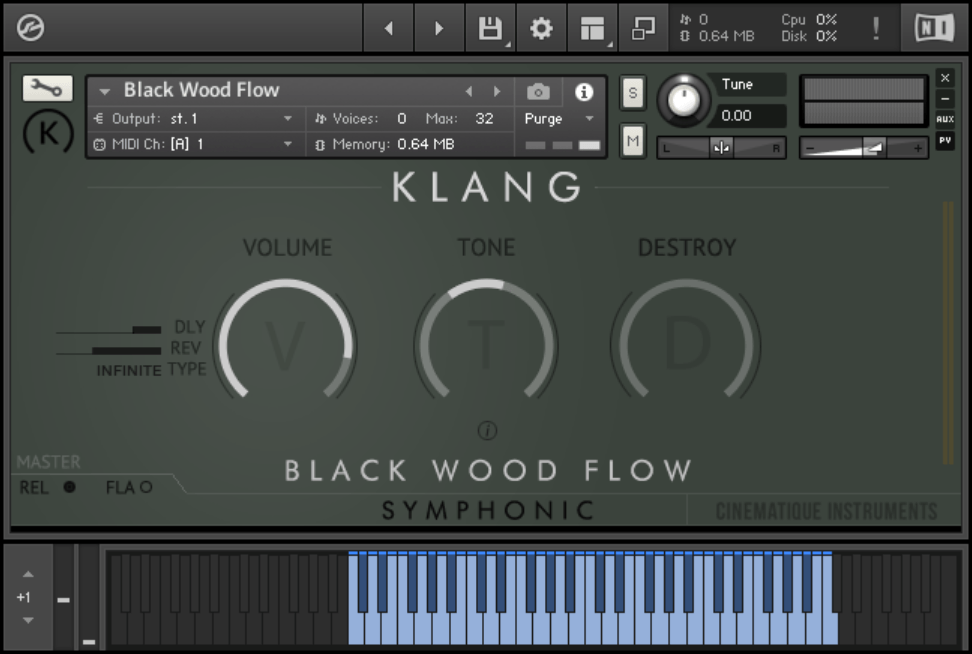The height and width of the screenshot is (654, 972).
Task: Click the Max voices value 32
Action: tap(484, 118)
